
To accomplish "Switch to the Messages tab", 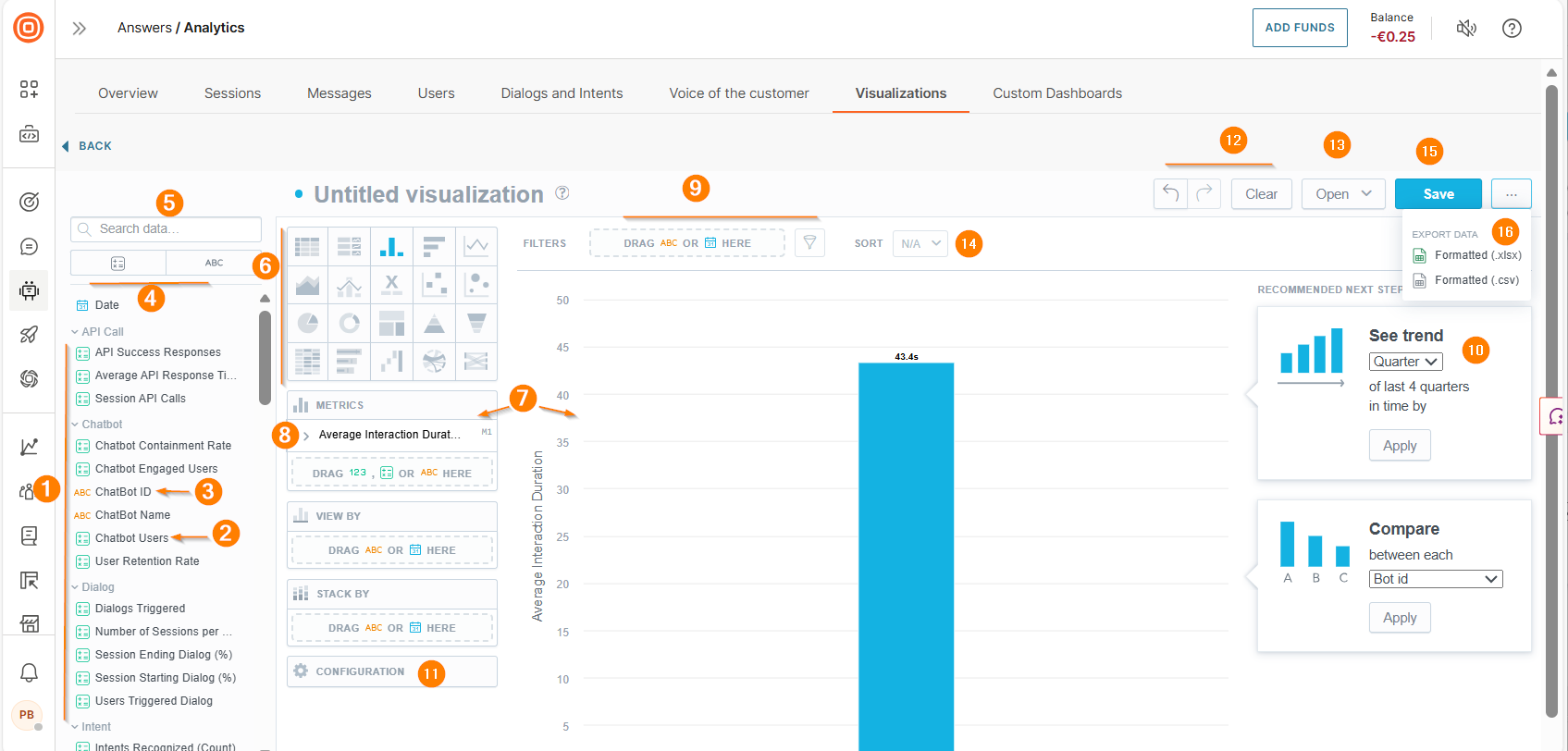I will pos(340,93).
